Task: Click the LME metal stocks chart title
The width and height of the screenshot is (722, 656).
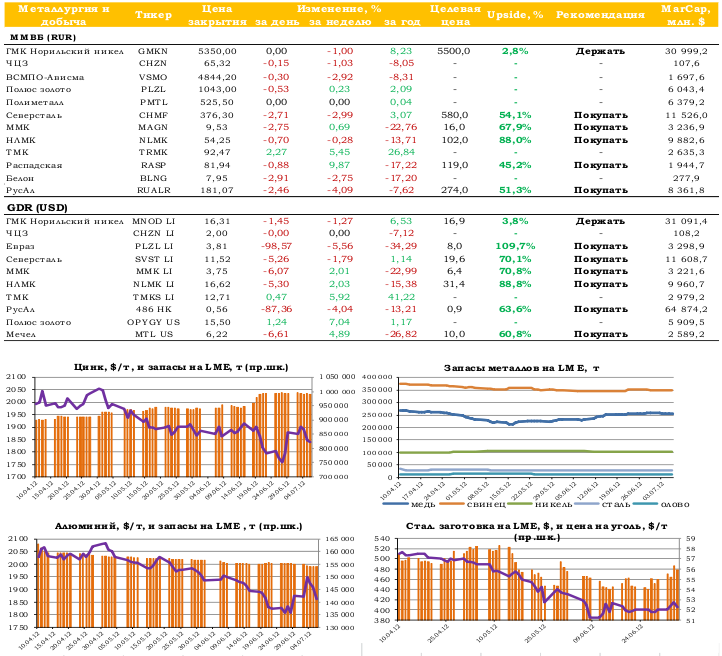Action: tap(521, 368)
